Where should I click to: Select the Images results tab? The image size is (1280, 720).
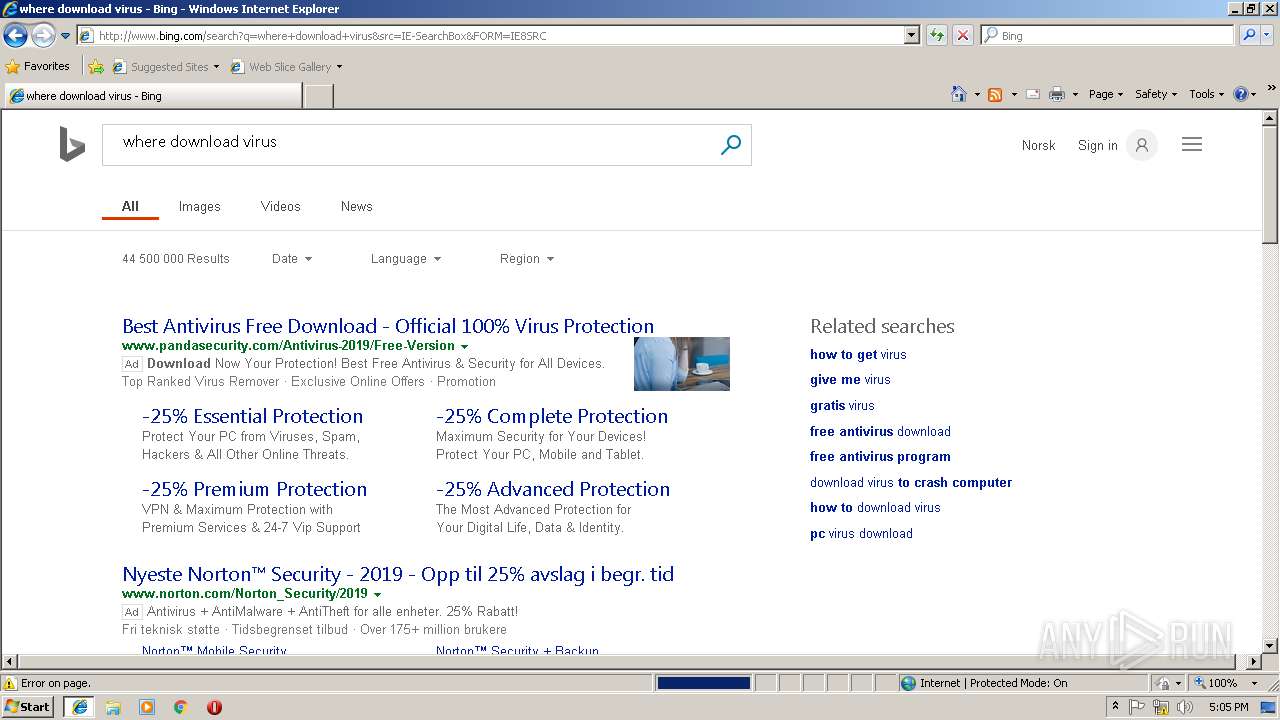click(199, 206)
